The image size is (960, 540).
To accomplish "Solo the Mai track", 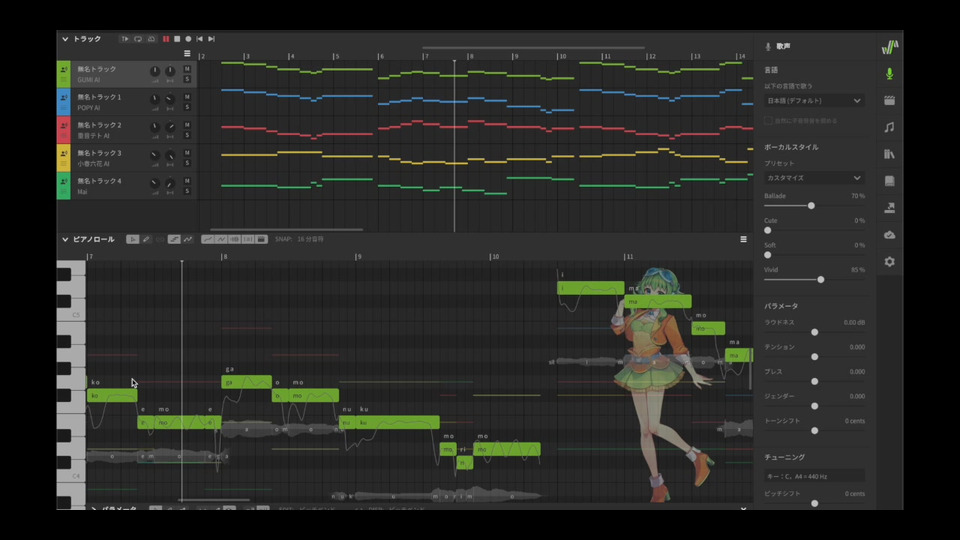I will (187, 192).
